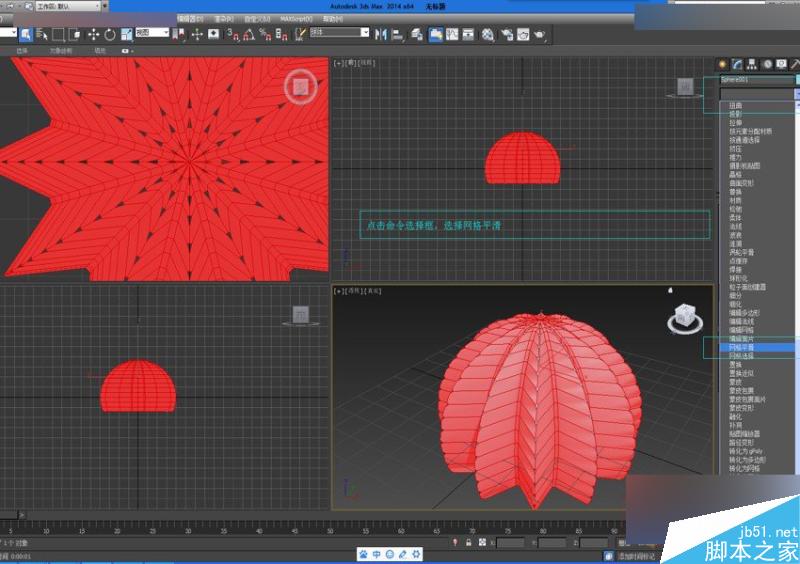
Task: Click the time slider handle on timeline
Action: (9, 515)
